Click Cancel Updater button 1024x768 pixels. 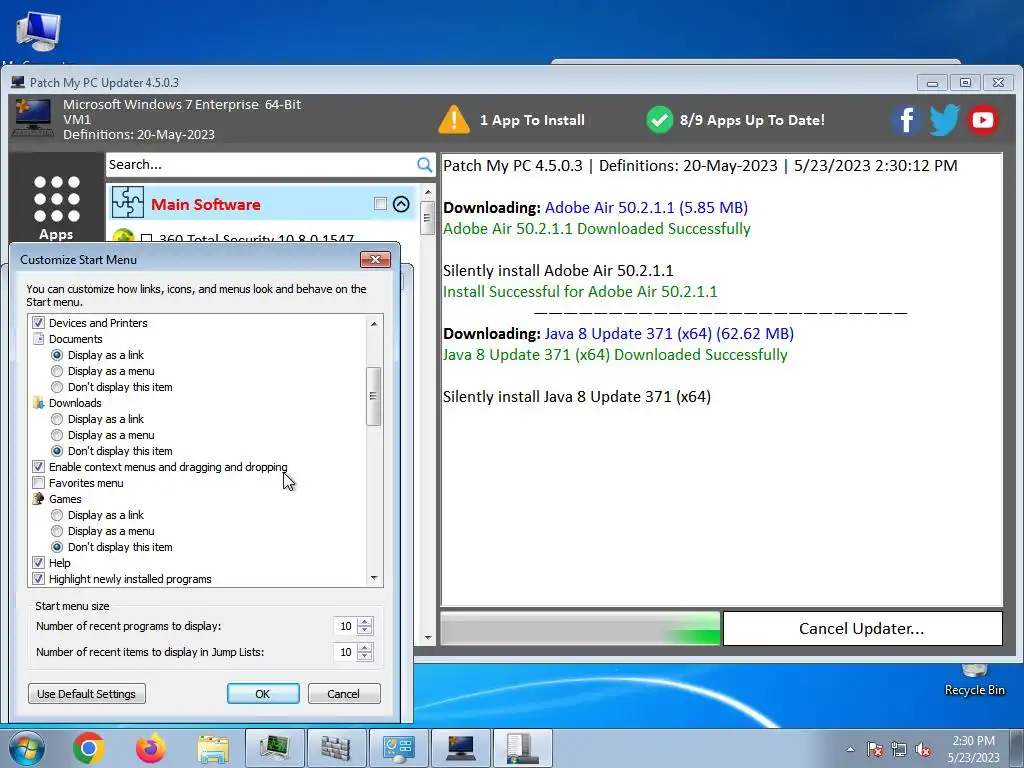coord(862,628)
